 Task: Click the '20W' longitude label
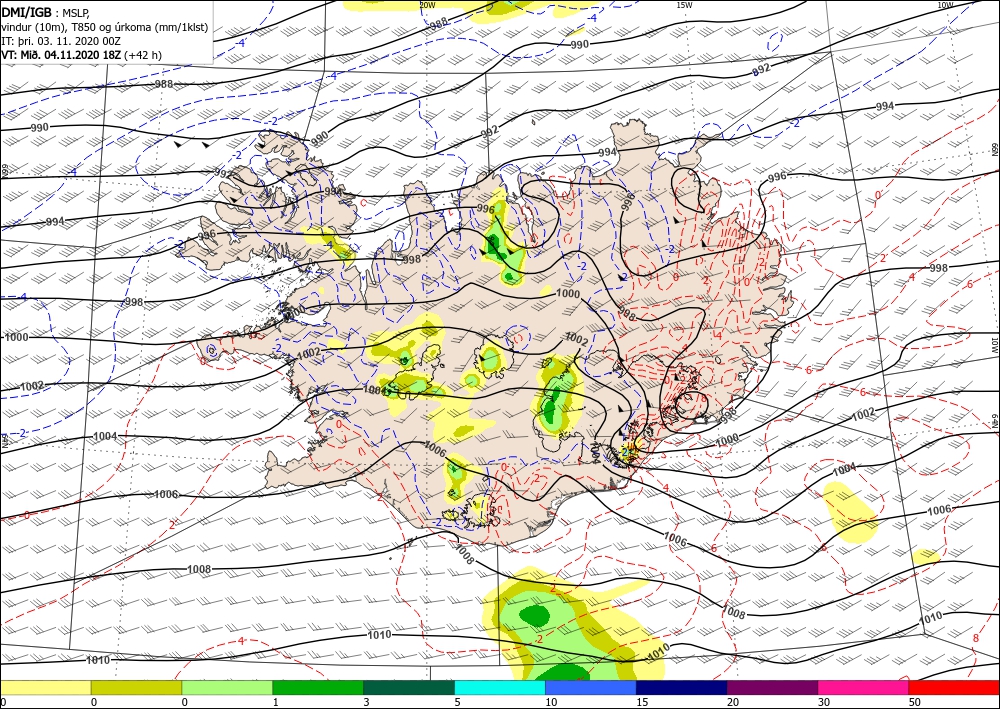pyautogui.click(x=427, y=4)
